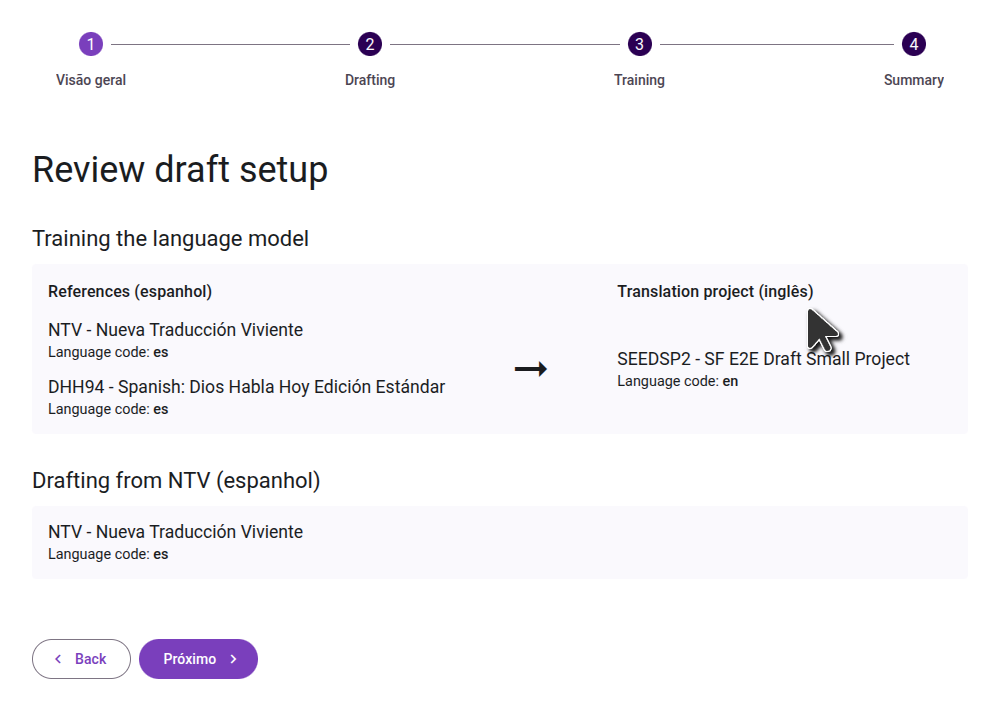The image size is (1000, 721).
Task: Click the right chevron in Próximo button
Action: (233, 659)
